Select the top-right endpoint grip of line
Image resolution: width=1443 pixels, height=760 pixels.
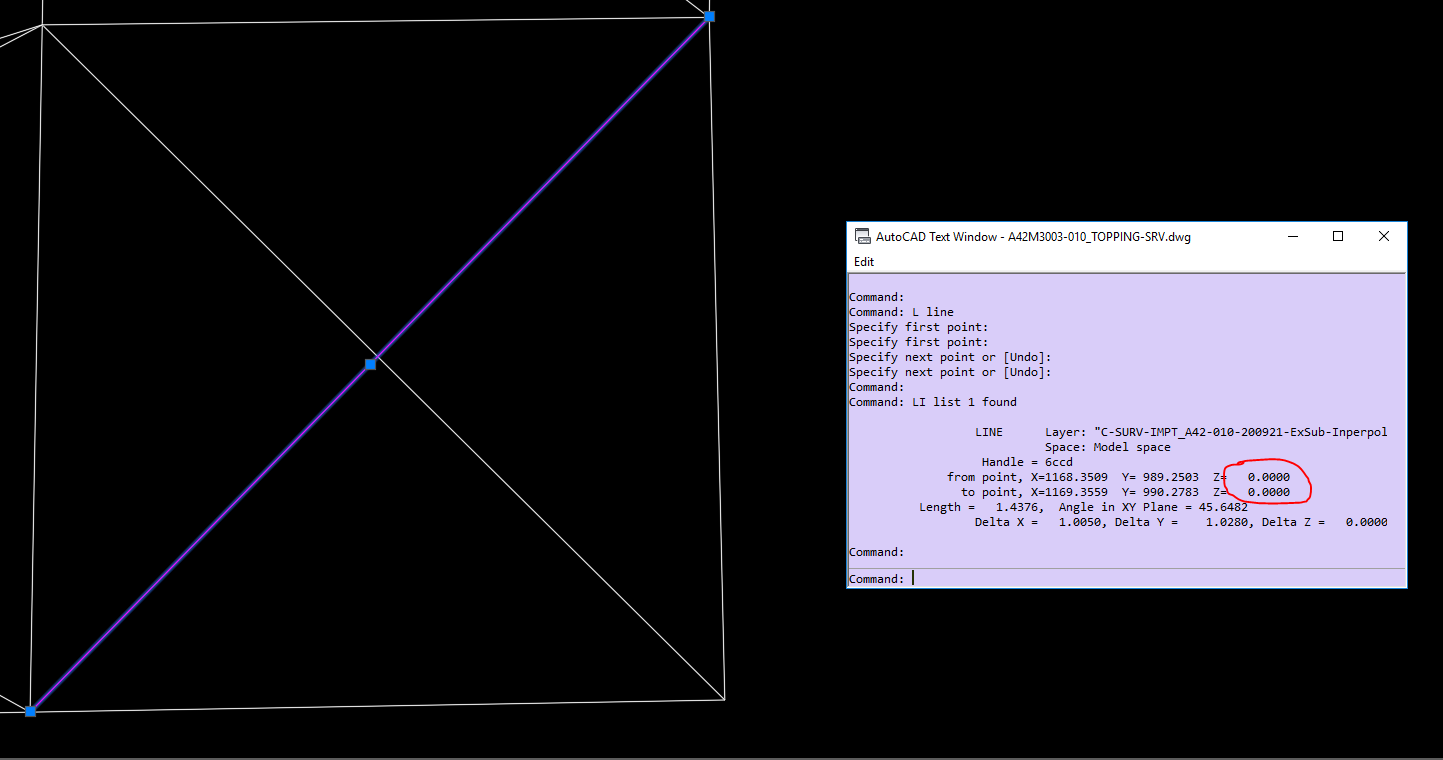(709, 17)
